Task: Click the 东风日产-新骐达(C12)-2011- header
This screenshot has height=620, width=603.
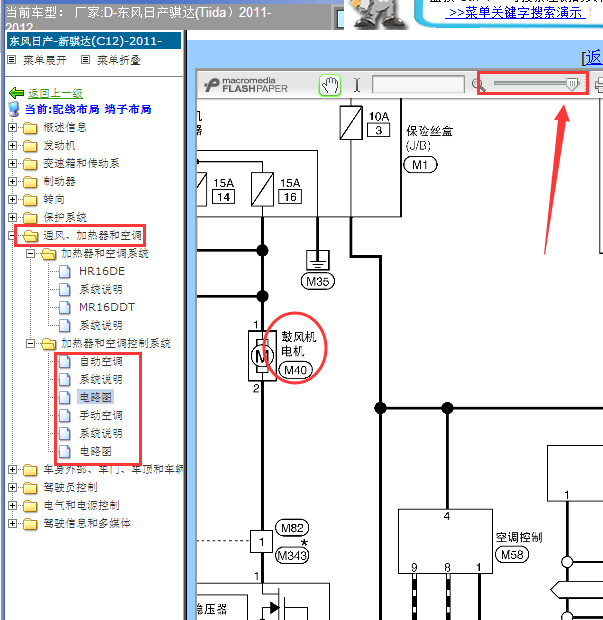Action: click(94, 41)
